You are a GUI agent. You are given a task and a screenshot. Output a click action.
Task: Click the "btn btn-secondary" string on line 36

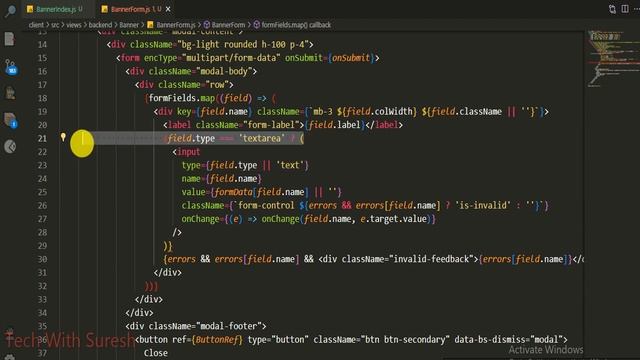point(404,340)
